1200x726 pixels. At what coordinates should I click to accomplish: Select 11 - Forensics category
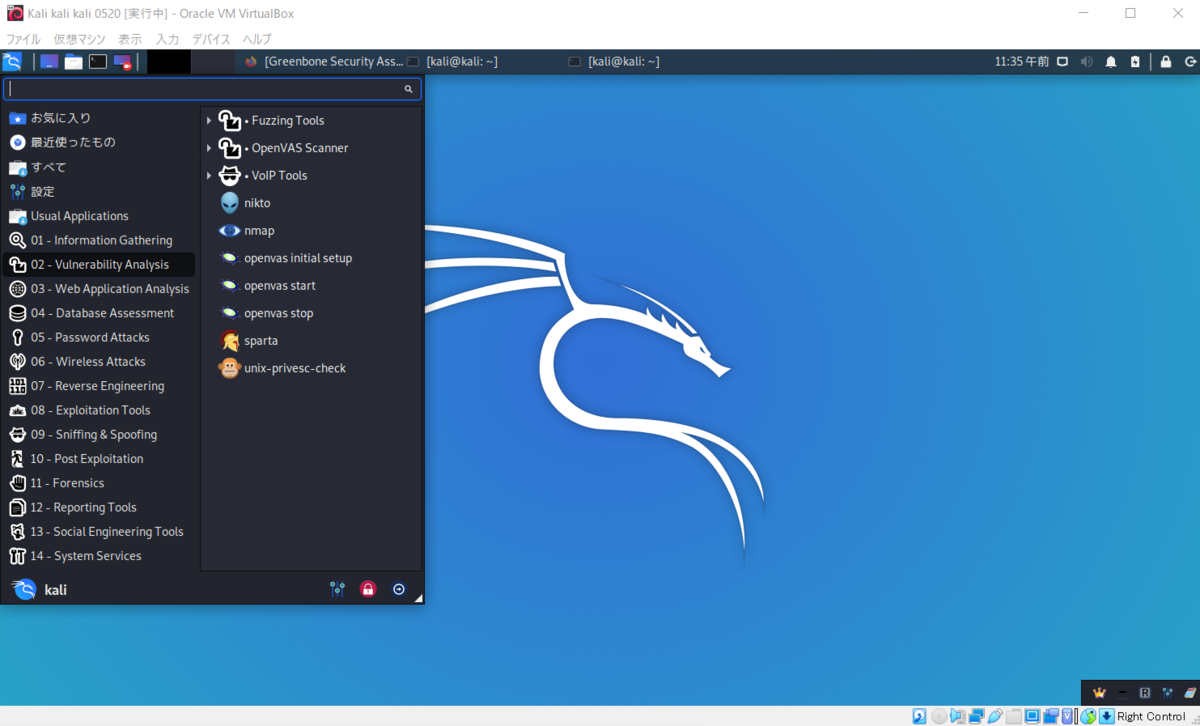point(100,483)
